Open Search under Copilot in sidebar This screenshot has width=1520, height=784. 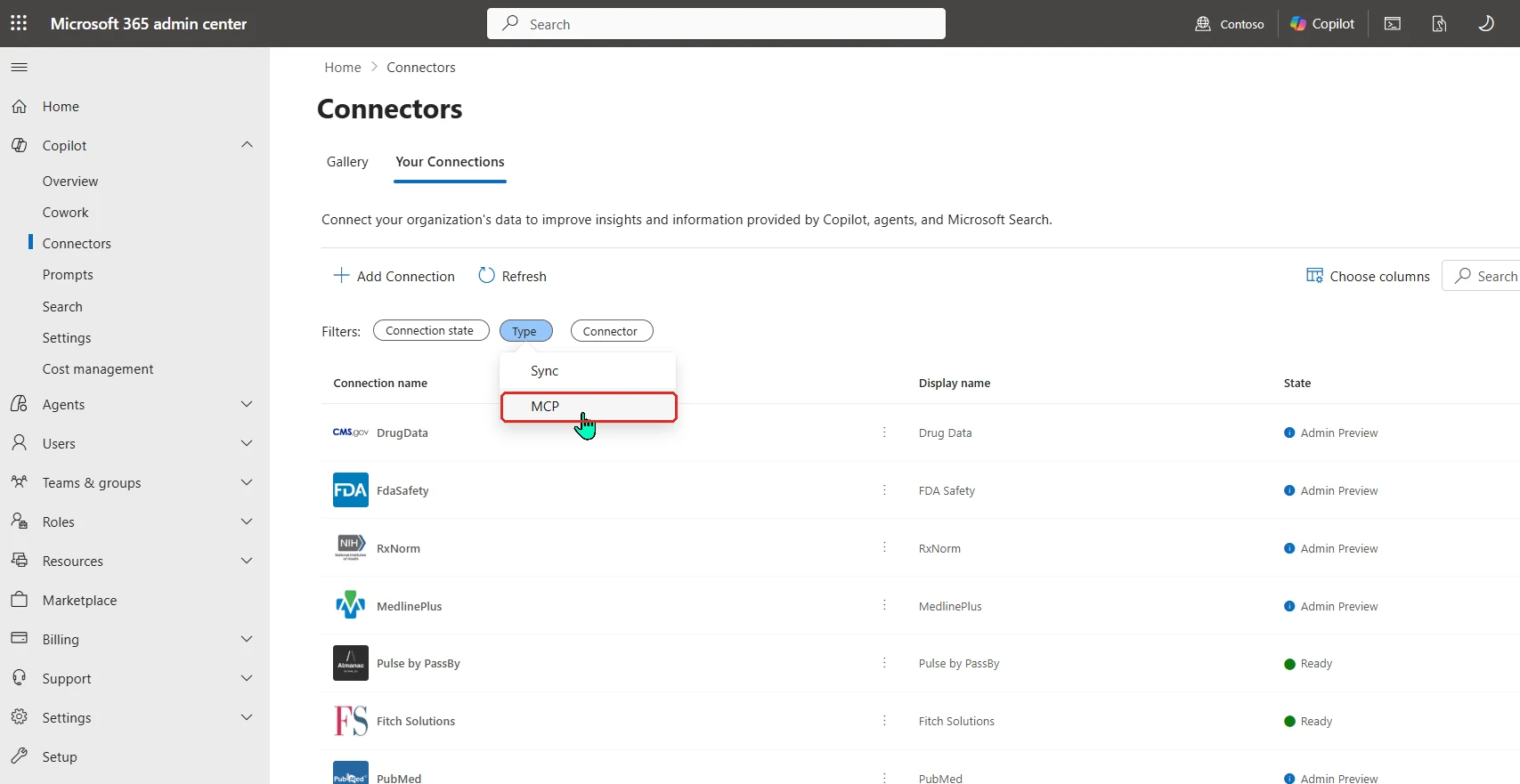[62, 307]
